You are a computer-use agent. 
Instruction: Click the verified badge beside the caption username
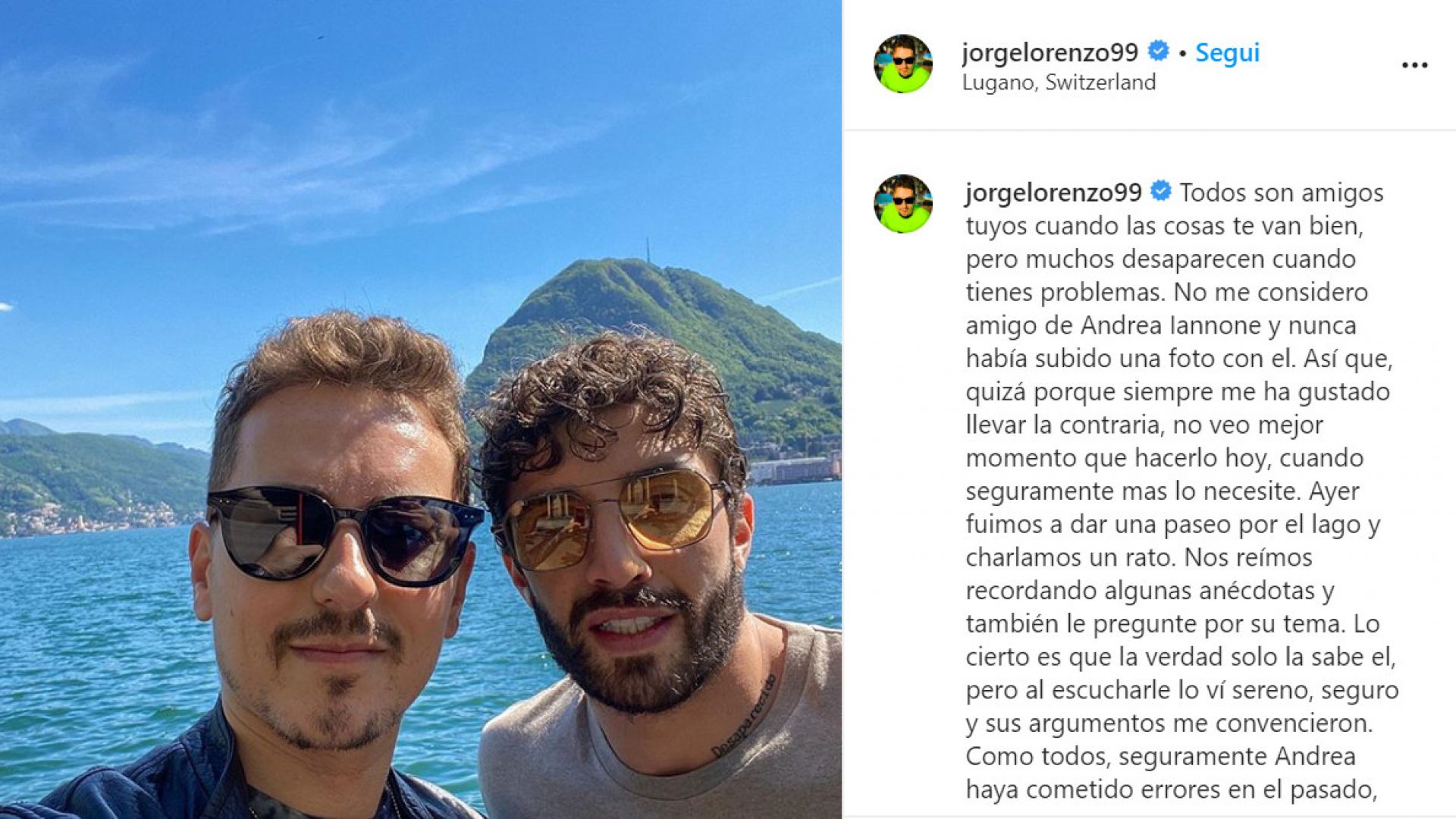pos(1161,190)
